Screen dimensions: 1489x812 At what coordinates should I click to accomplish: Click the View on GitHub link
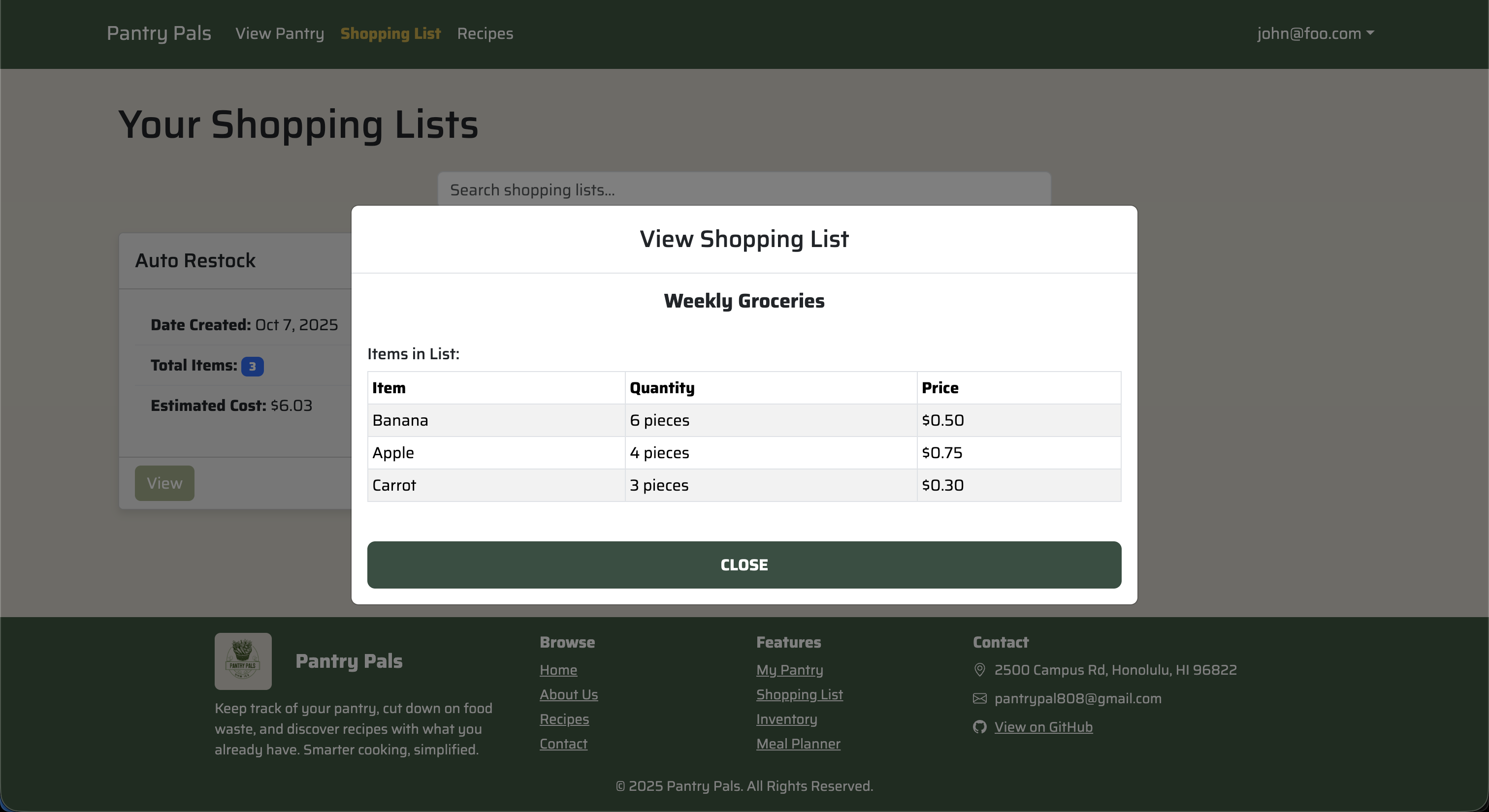tap(1043, 726)
